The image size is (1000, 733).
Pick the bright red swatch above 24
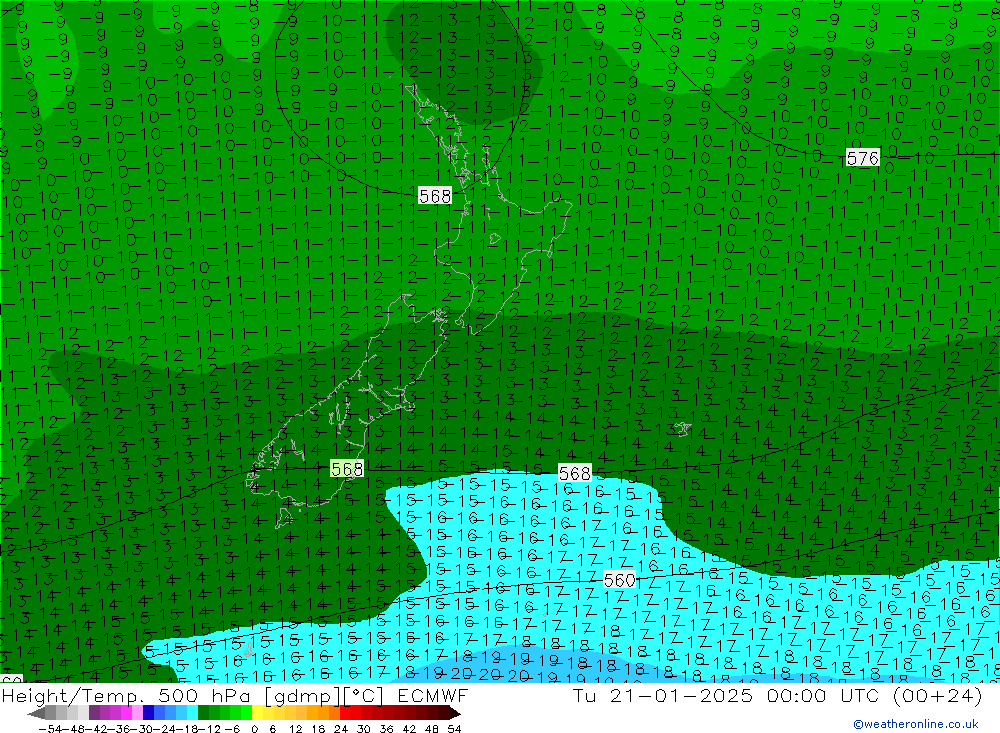click(x=345, y=713)
